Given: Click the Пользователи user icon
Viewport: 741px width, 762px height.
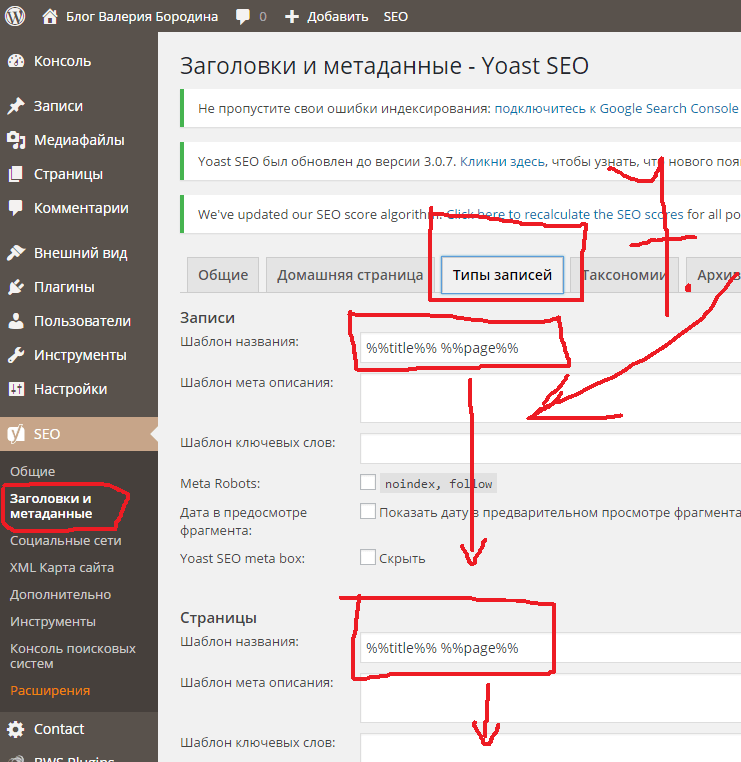Looking at the screenshot, I should click(x=16, y=321).
